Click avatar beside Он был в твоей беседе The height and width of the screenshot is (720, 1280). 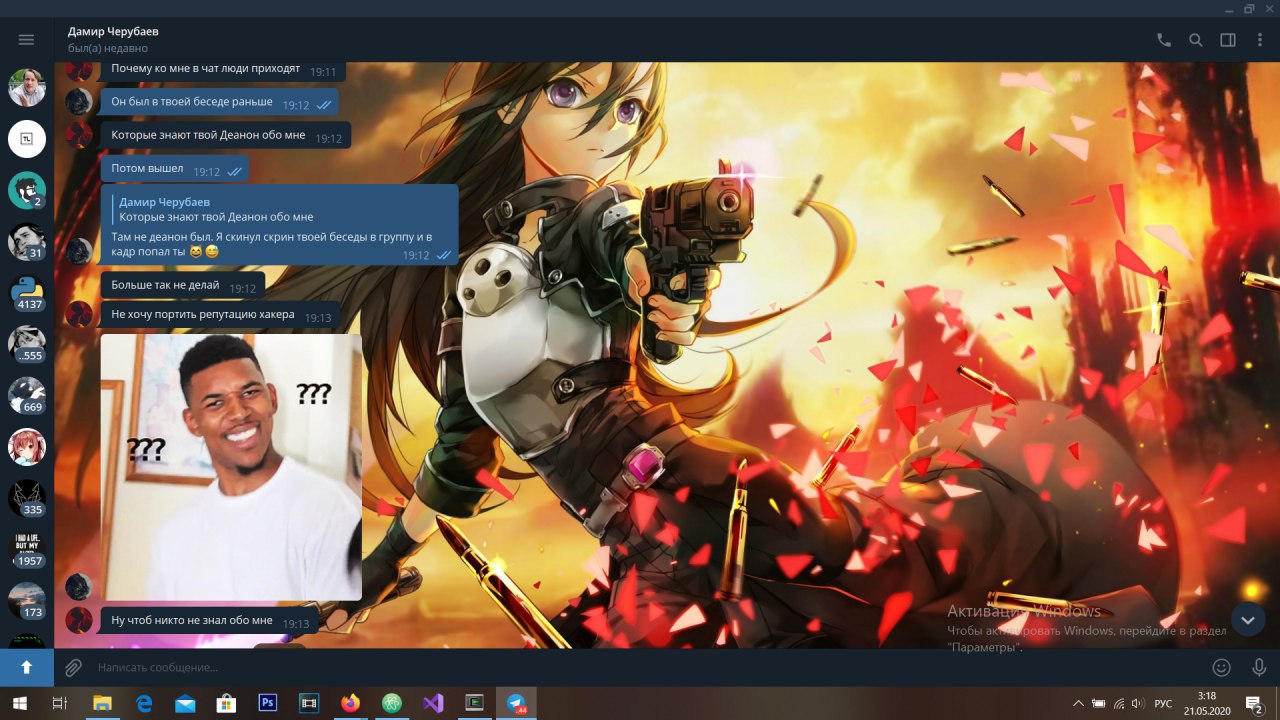click(79, 102)
